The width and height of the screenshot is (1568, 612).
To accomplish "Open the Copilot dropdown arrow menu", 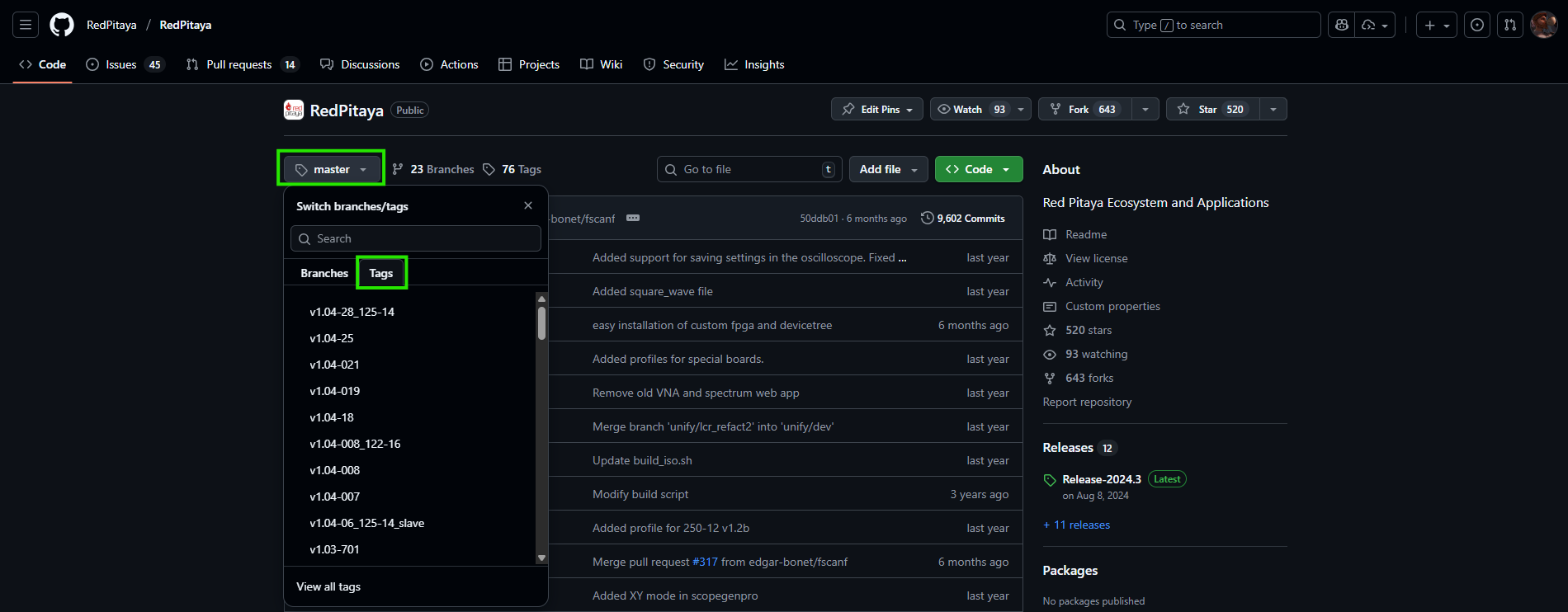I will point(1376,25).
